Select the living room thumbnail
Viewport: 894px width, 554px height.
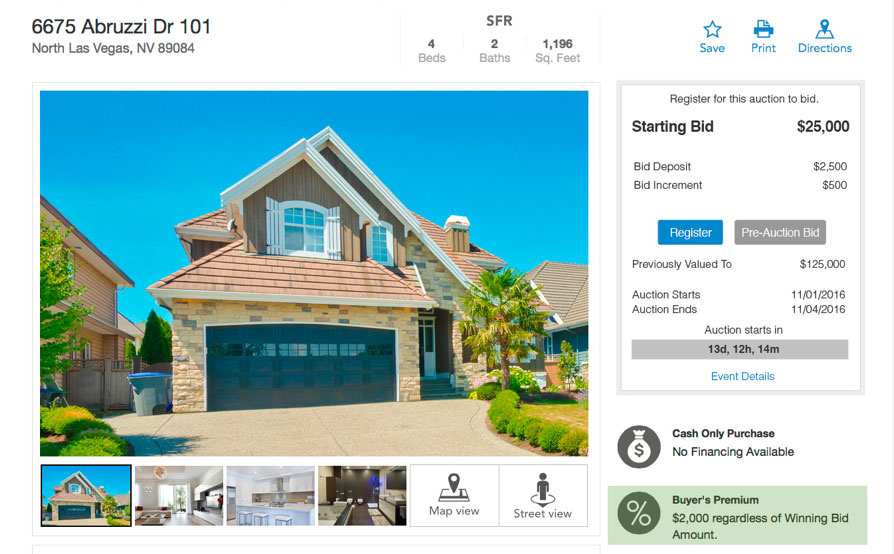pos(178,495)
